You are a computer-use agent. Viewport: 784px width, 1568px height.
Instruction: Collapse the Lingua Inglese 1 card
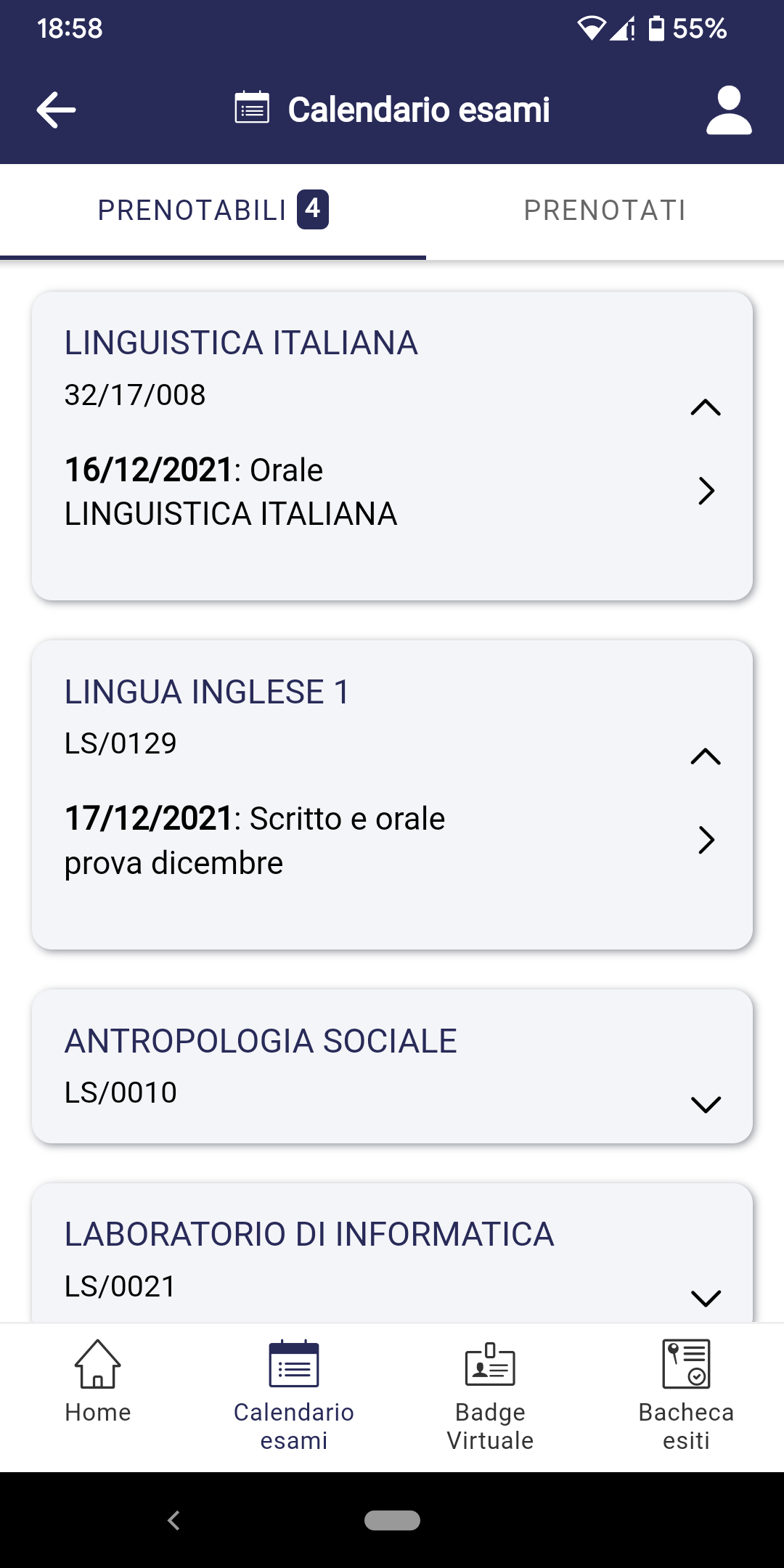pyautogui.click(x=706, y=756)
